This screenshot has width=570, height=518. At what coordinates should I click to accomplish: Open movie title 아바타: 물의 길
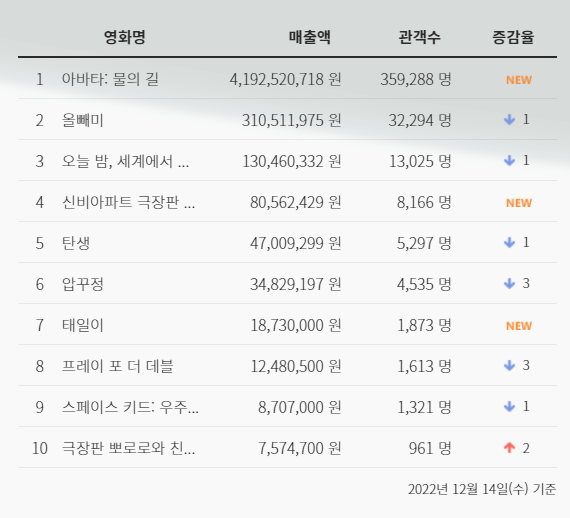point(110,79)
